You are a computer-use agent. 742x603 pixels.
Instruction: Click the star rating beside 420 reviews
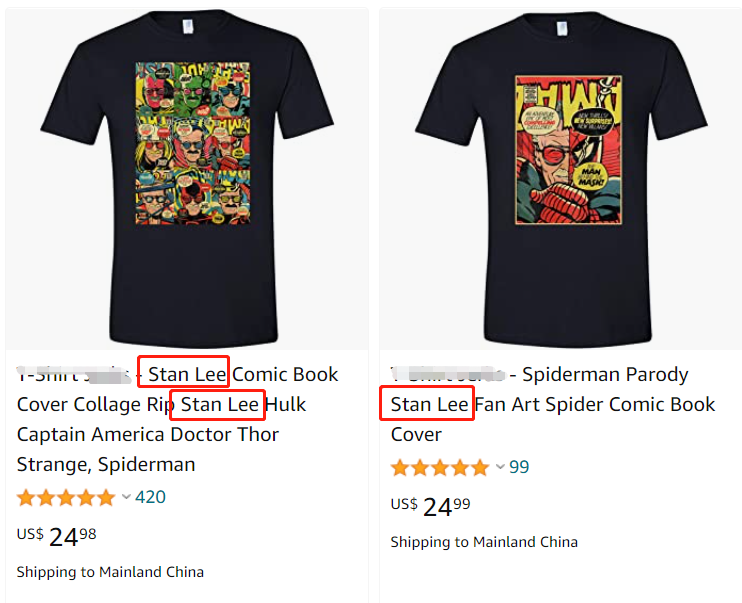(x=66, y=497)
